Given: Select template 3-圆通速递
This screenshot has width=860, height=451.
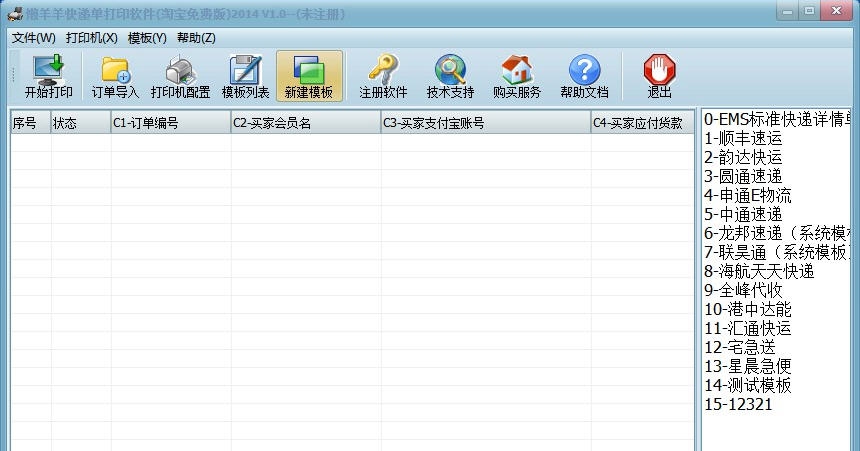Looking at the screenshot, I should coord(743,176).
